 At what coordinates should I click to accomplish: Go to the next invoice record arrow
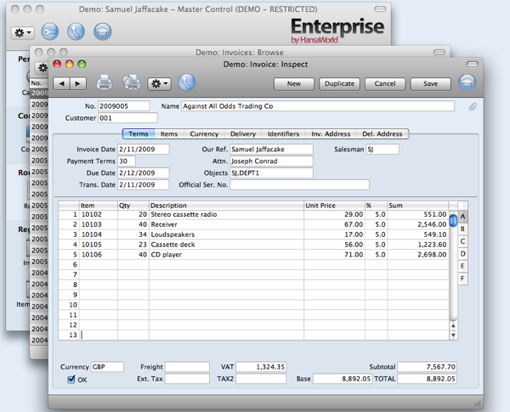(78, 83)
